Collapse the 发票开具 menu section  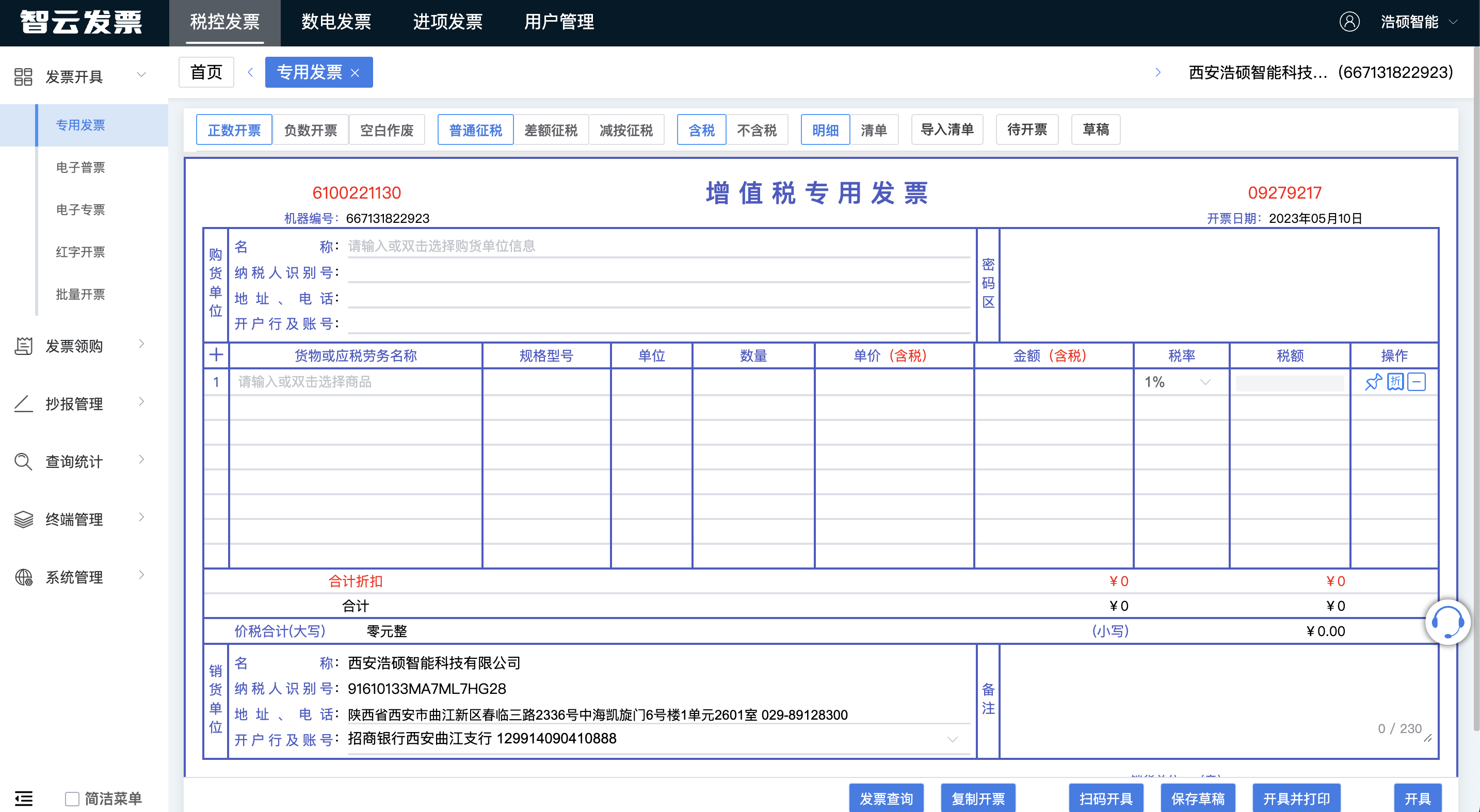click(141, 75)
